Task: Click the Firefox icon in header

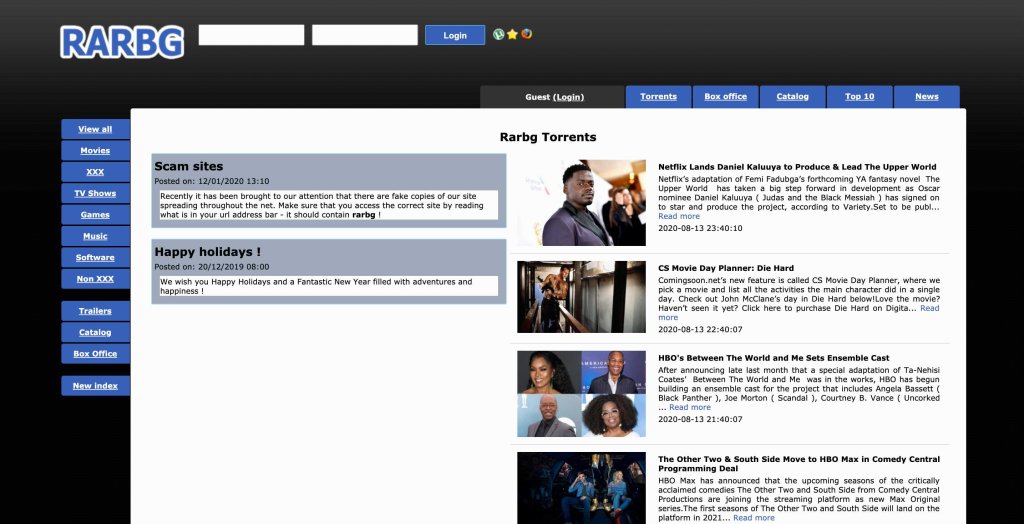Action: pos(526,34)
